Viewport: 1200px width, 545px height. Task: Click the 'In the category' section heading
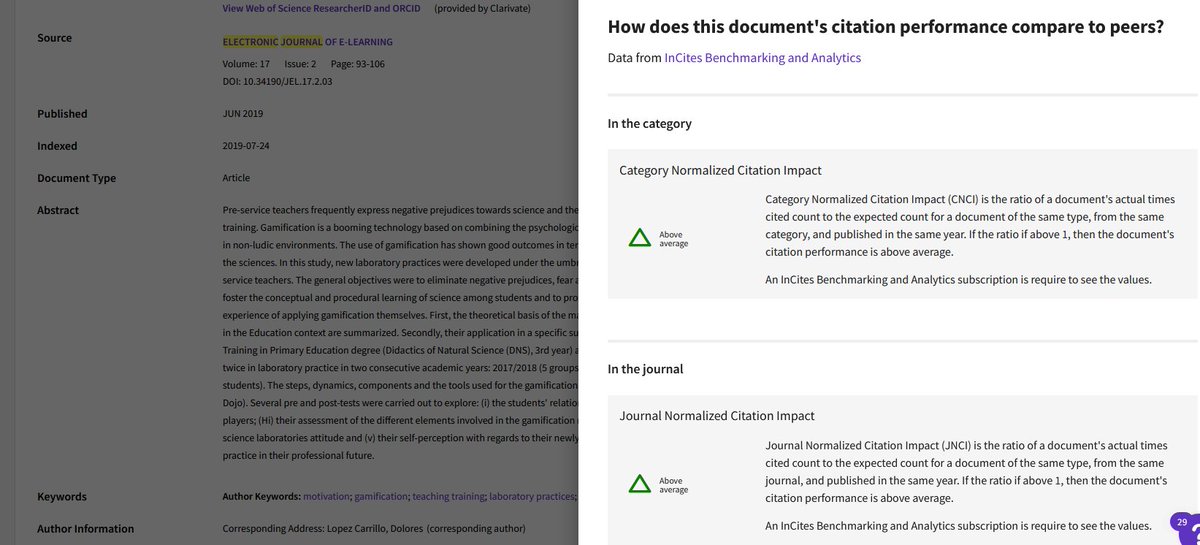click(650, 124)
